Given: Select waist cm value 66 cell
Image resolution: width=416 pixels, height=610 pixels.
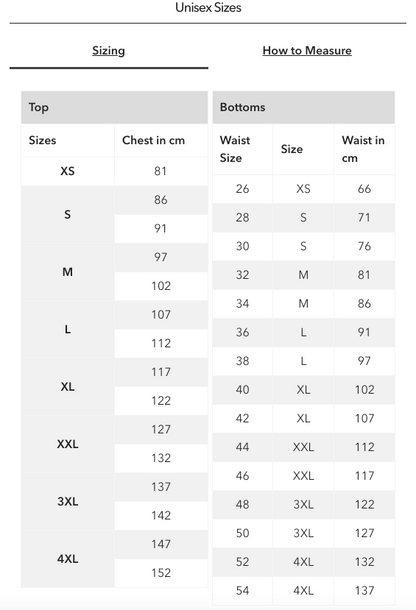Looking at the screenshot, I should pos(364,189).
